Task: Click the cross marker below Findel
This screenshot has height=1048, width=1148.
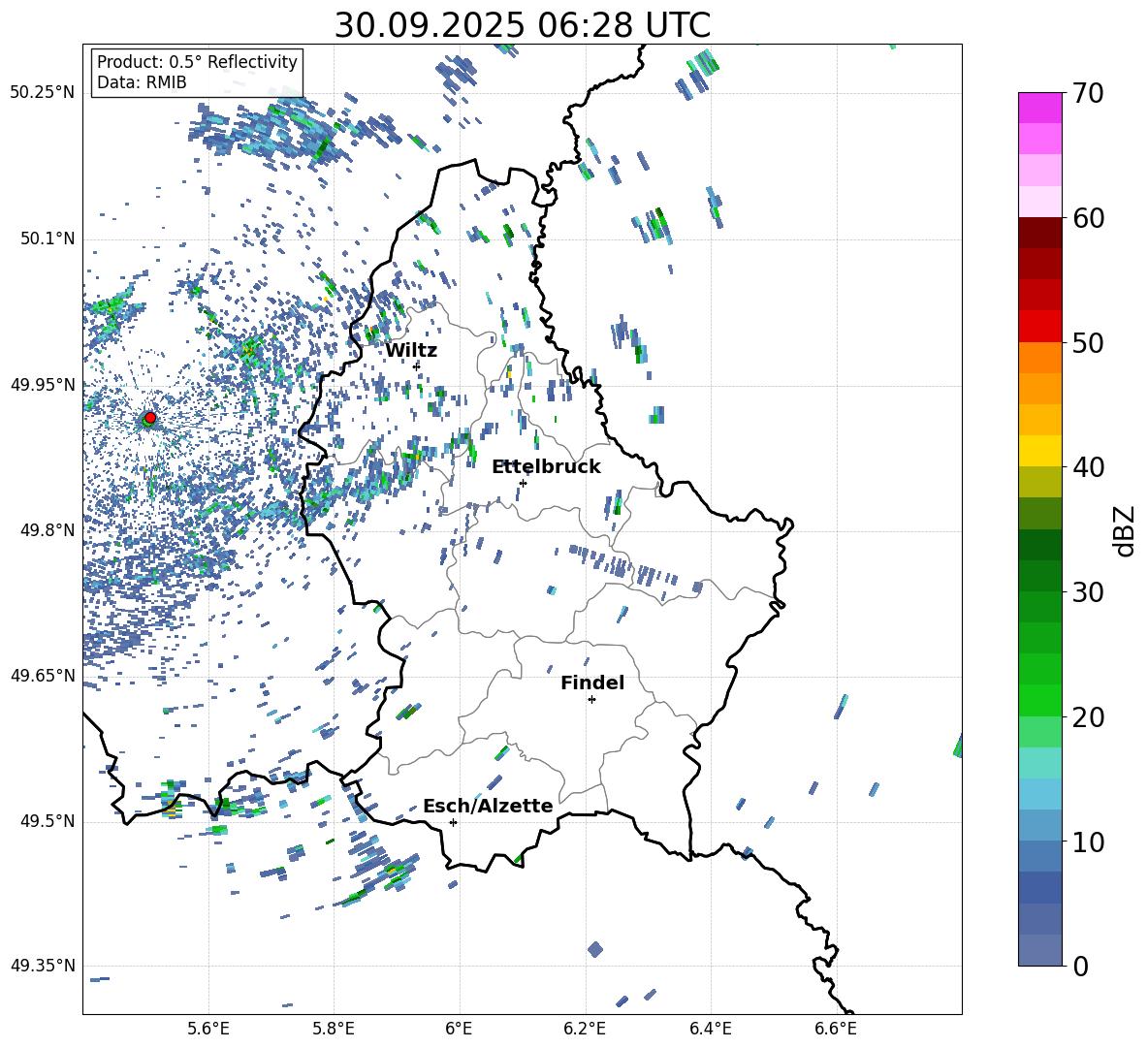Action: click(591, 700)
